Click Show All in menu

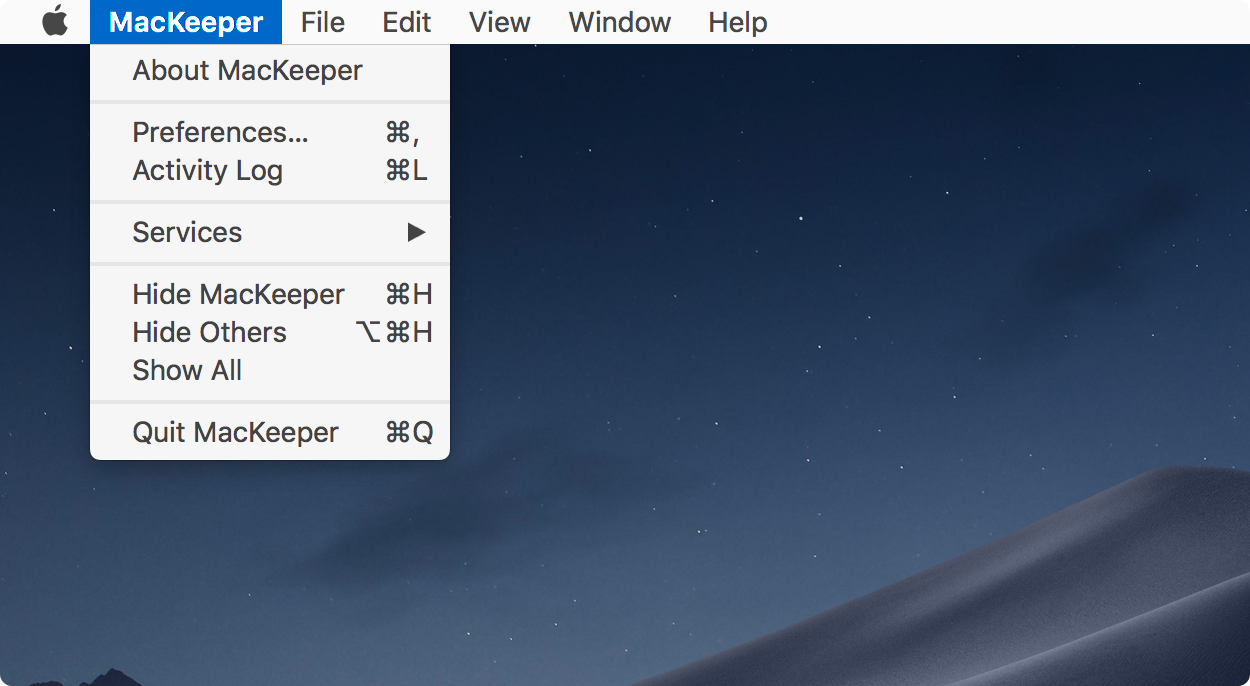coord(270,371)
